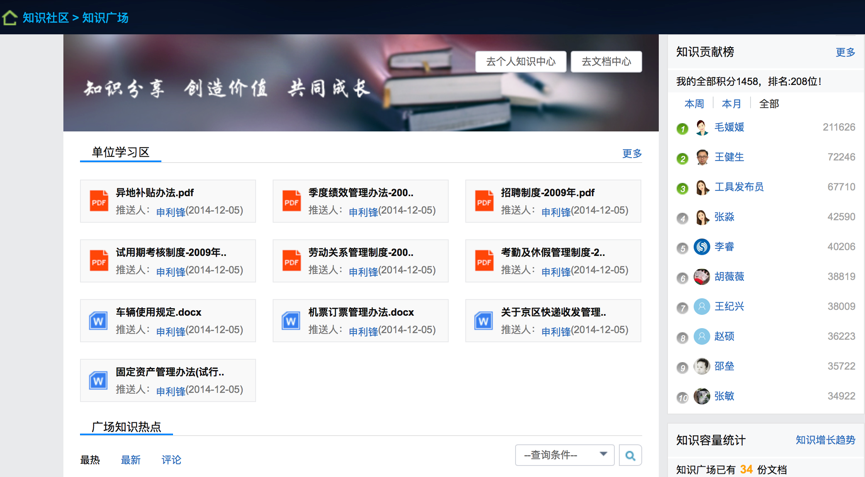Select the 评论 sort tab
Screen dimensions: 865x477
click(172, 460)
